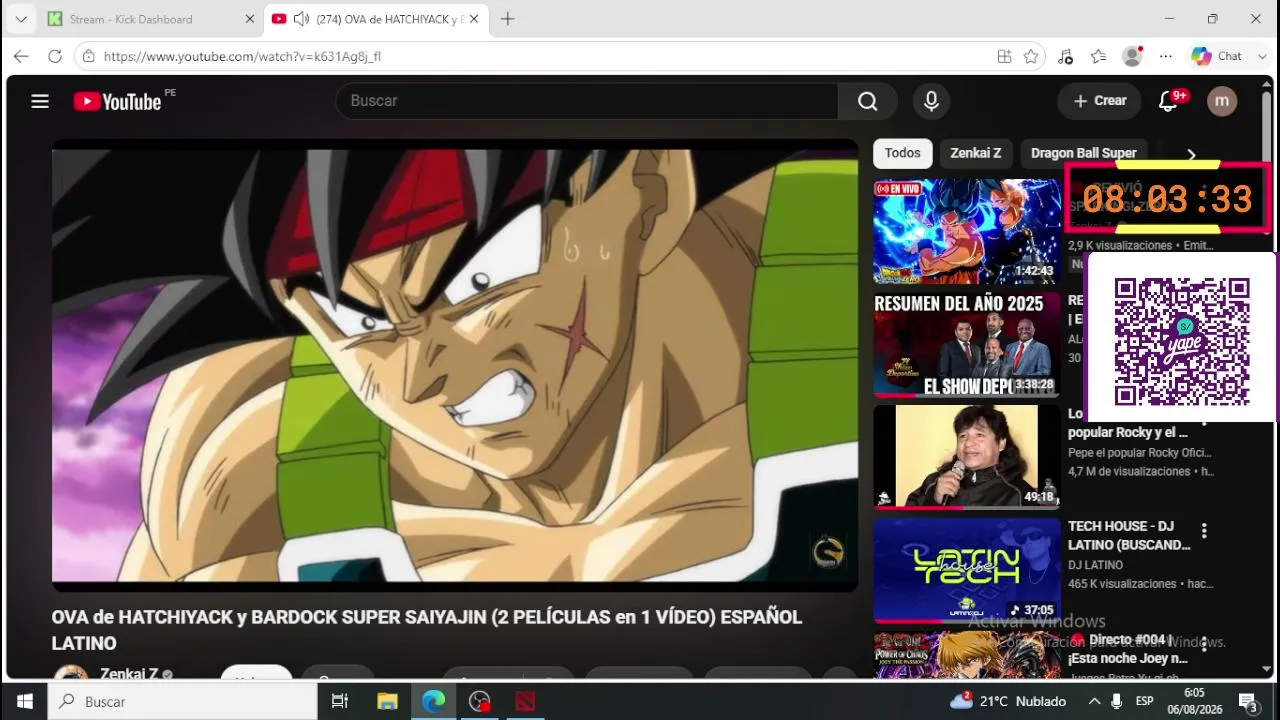
Task: Filter recommendations by Dragon Ball Super chip
Action: 1084,153
